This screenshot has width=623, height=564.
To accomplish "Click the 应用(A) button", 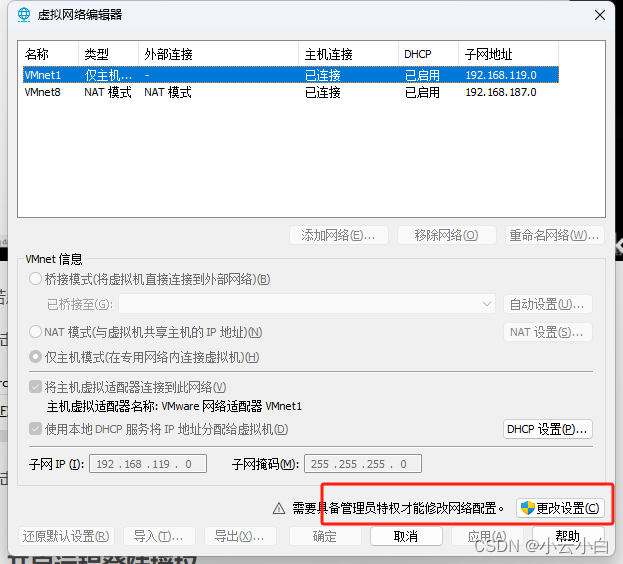I will pos(487,536).
